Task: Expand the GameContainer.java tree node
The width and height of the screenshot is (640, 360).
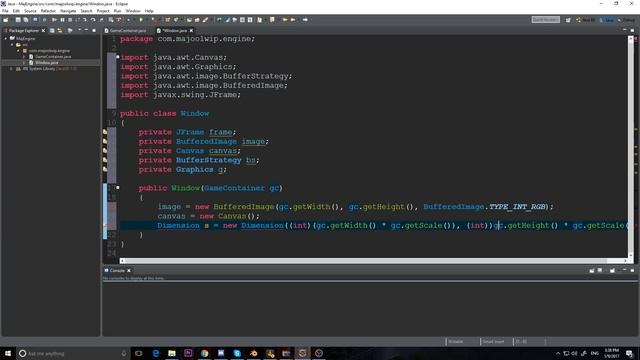Action: [24, 56]
